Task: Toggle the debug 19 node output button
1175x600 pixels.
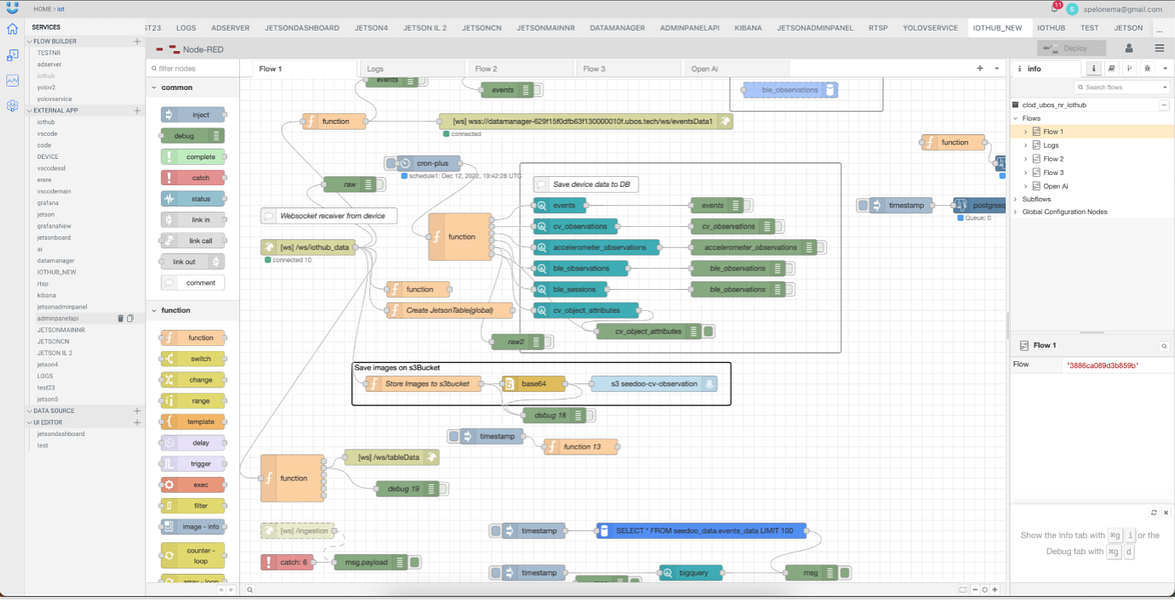Action: [x=444, y=488]
